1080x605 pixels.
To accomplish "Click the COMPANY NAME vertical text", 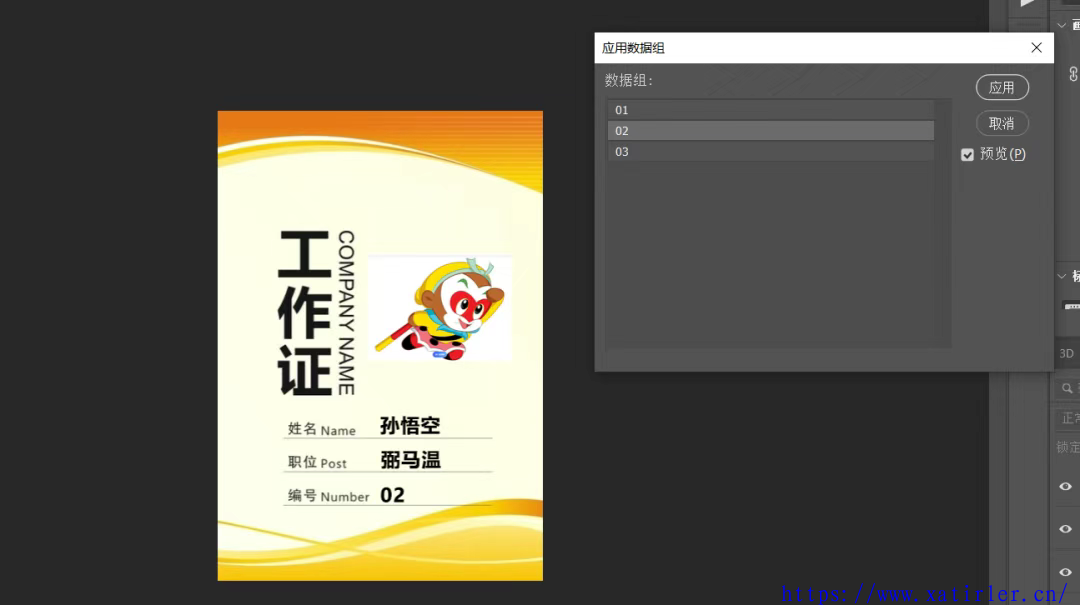I will [346, 313].
